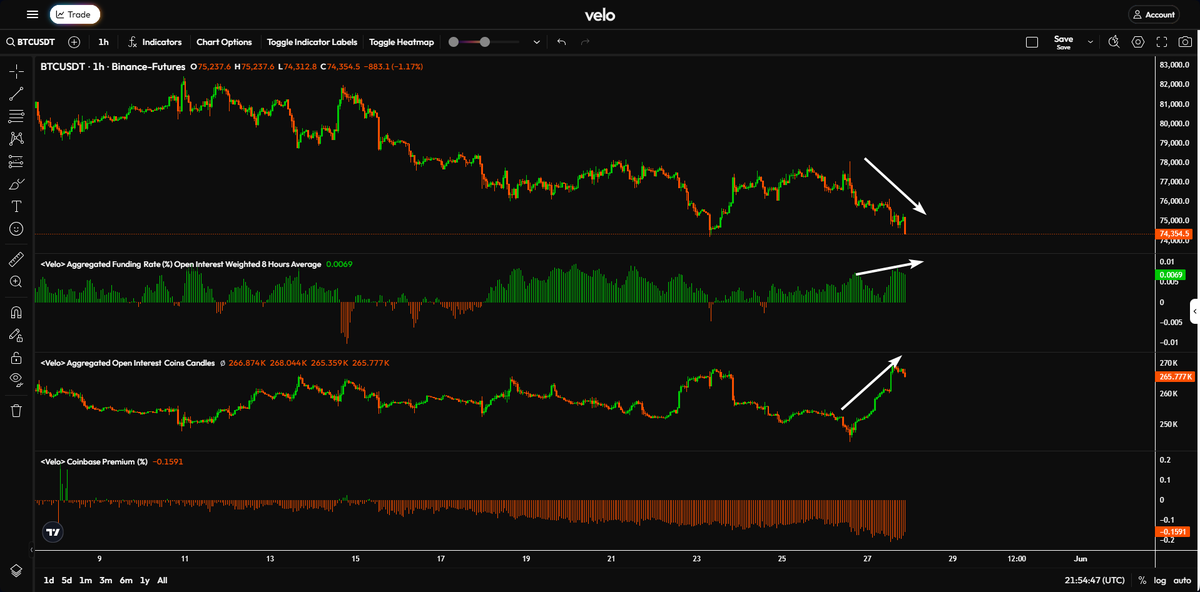Select the Coinbase Premium (%) indicator legend

[x=94, y=462]
